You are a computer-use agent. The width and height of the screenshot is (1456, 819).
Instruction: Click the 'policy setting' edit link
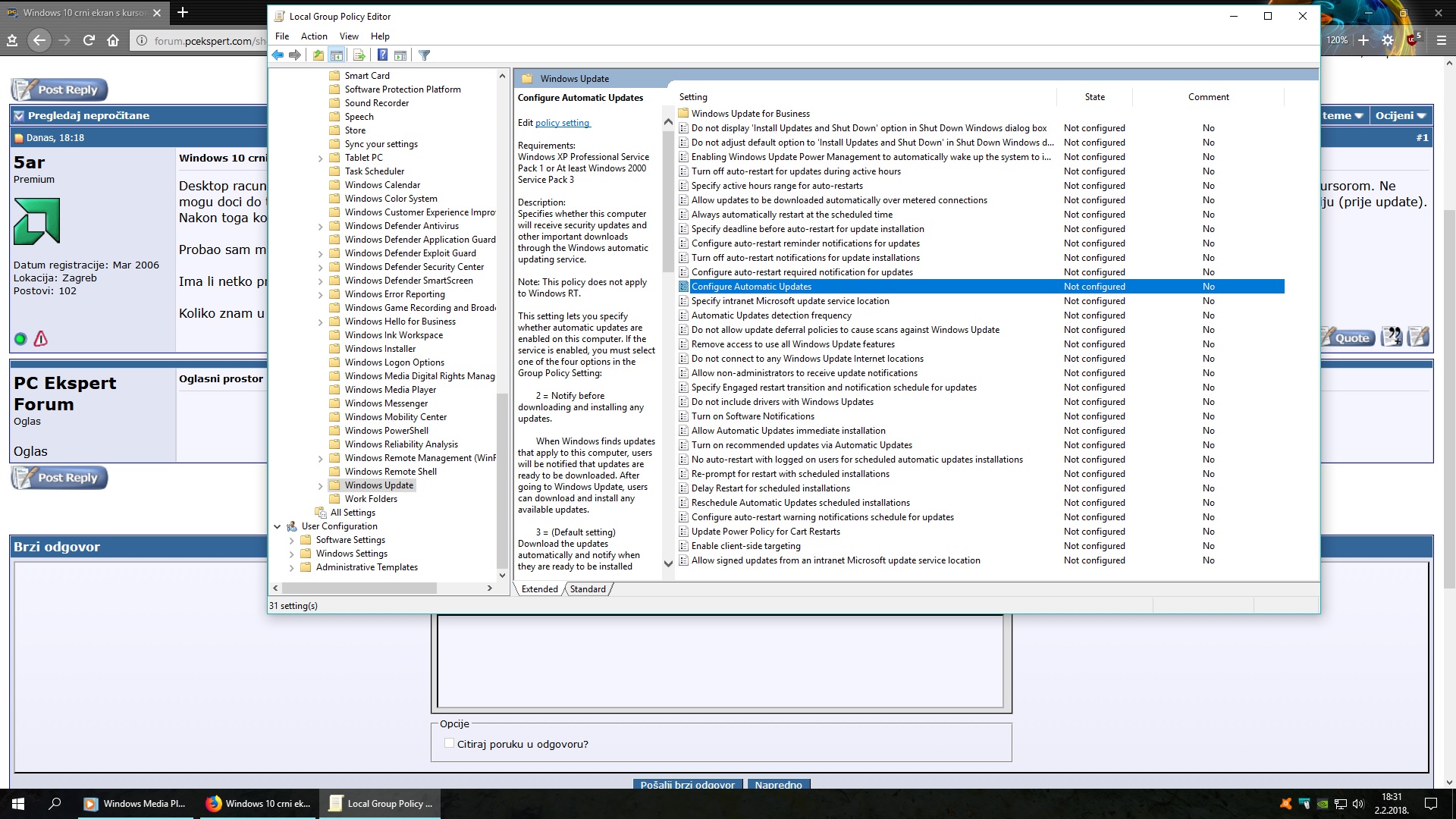[562, 123]
